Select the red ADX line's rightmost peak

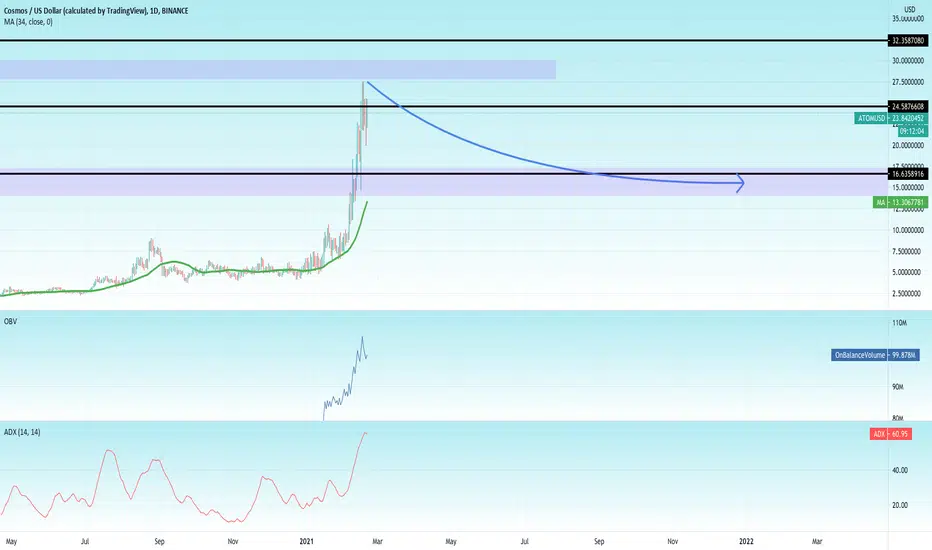(x=366, y=433)
